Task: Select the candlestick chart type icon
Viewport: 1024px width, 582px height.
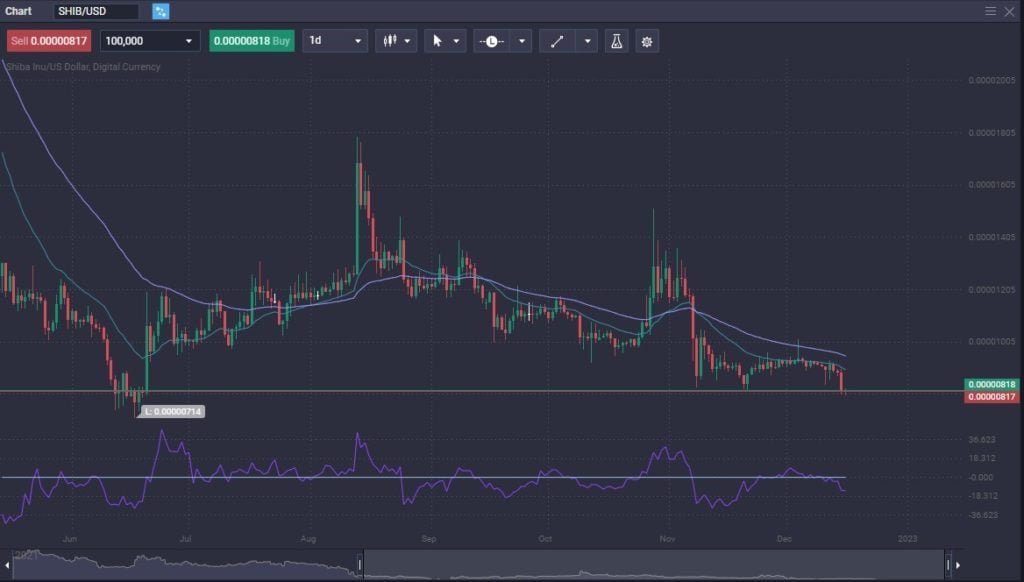Action: 390,41
